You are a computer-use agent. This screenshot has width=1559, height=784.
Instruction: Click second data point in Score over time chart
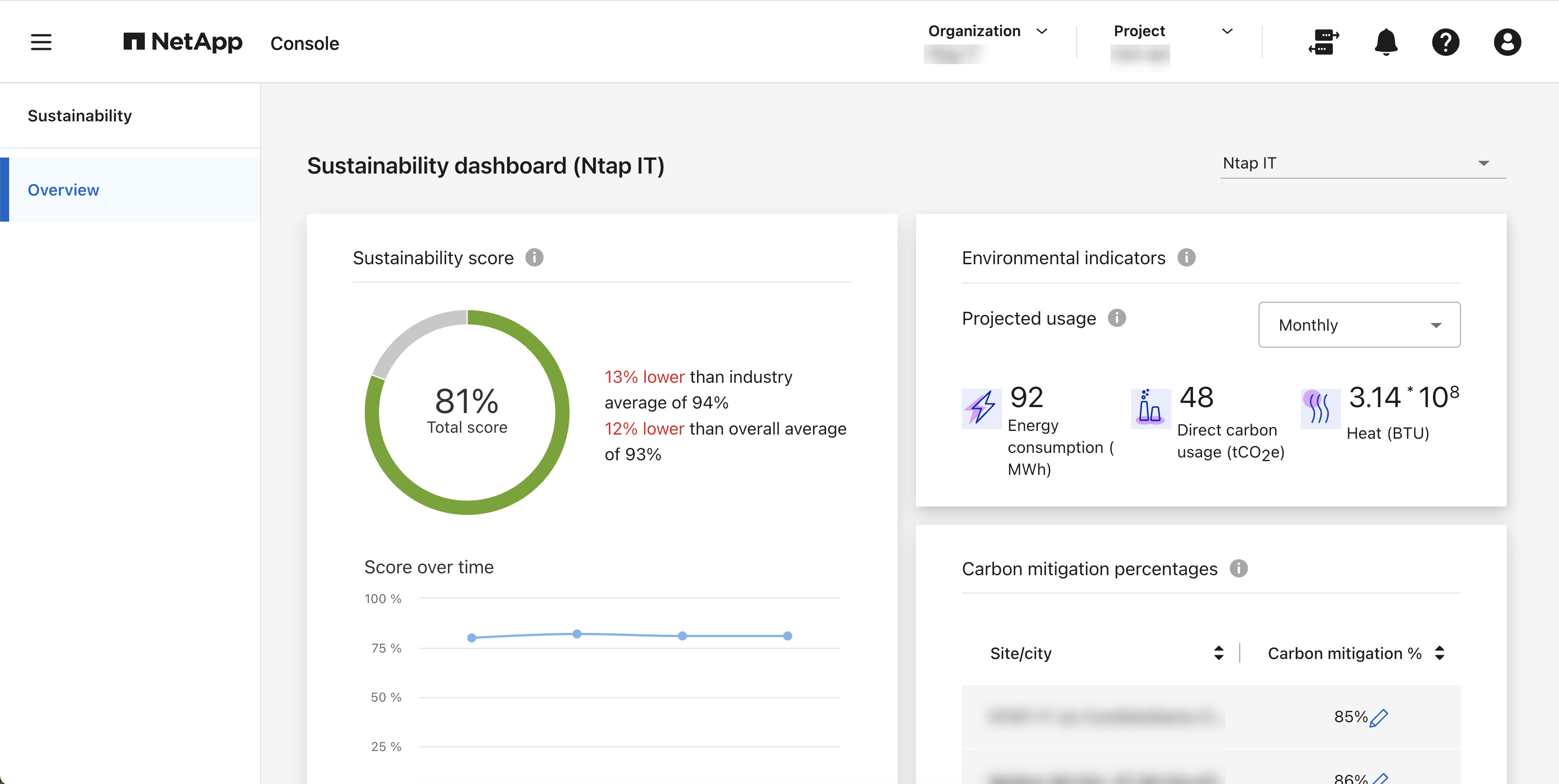577,634
